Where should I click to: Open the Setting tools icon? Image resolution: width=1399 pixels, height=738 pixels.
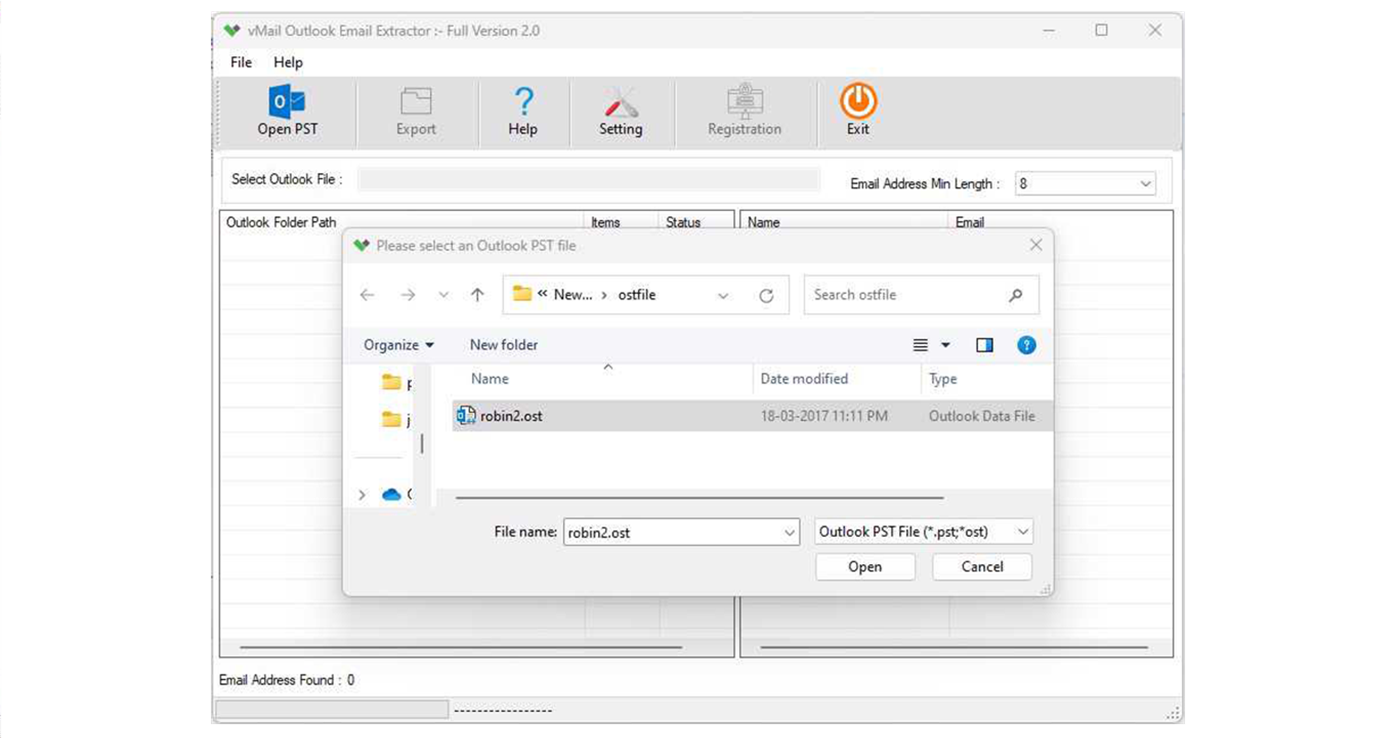[621, 102]
